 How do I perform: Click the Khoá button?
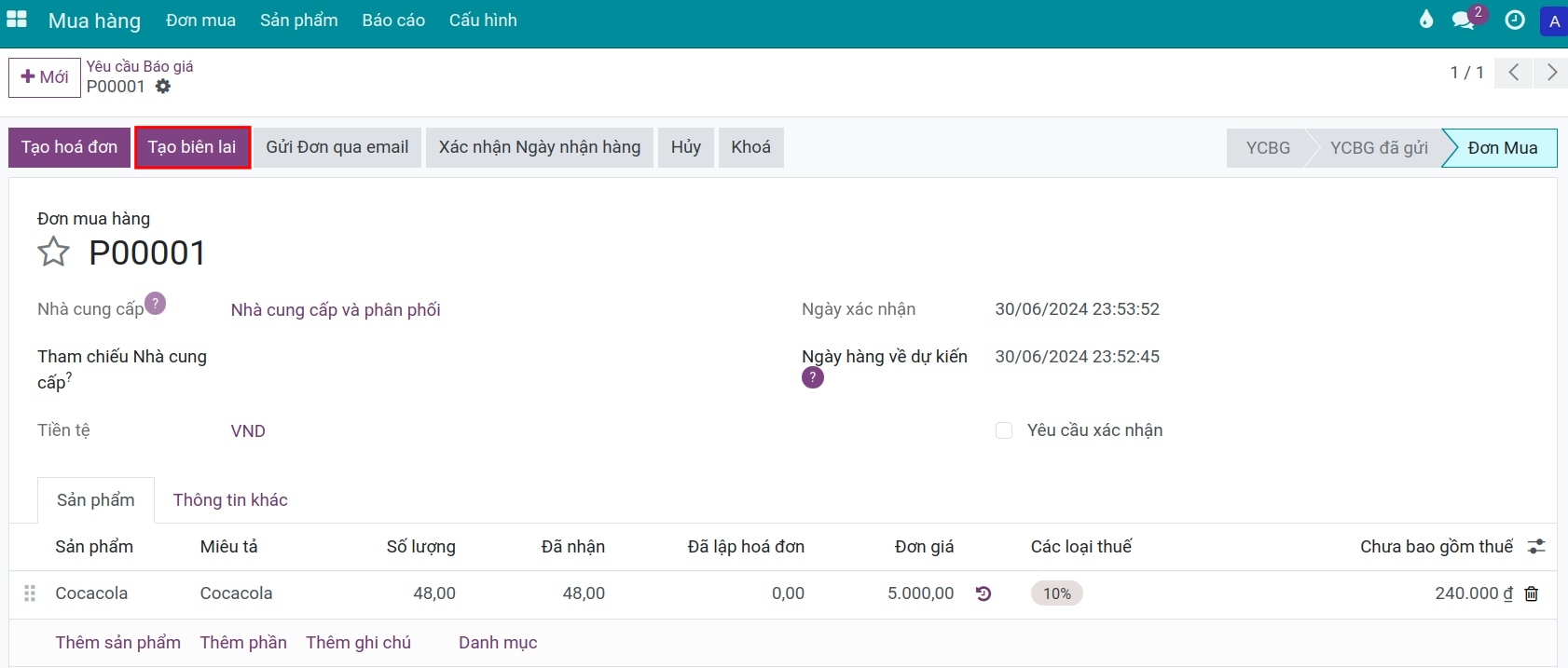[750, 147]
